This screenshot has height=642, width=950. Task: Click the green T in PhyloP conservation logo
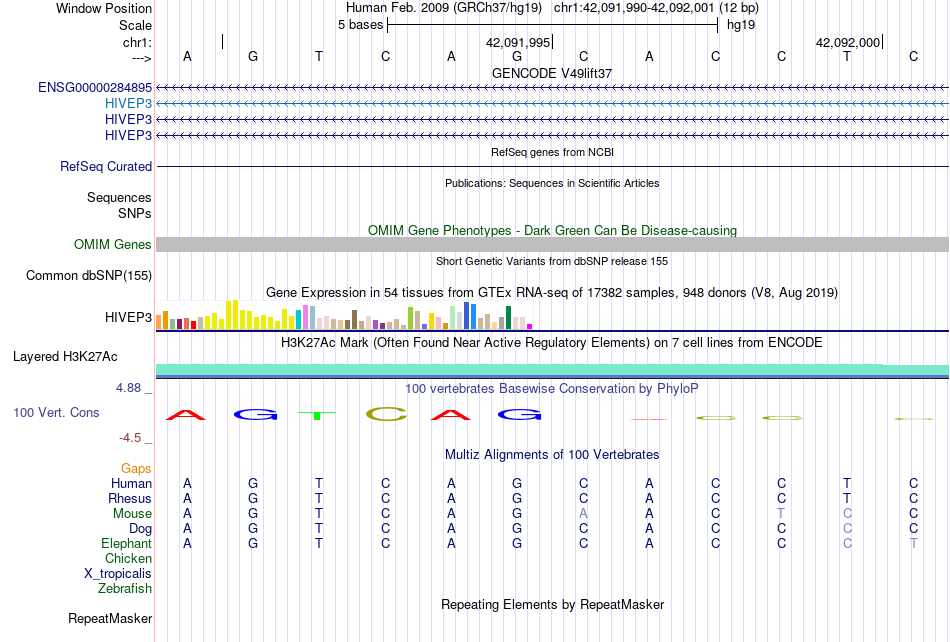tap(317, 415)
